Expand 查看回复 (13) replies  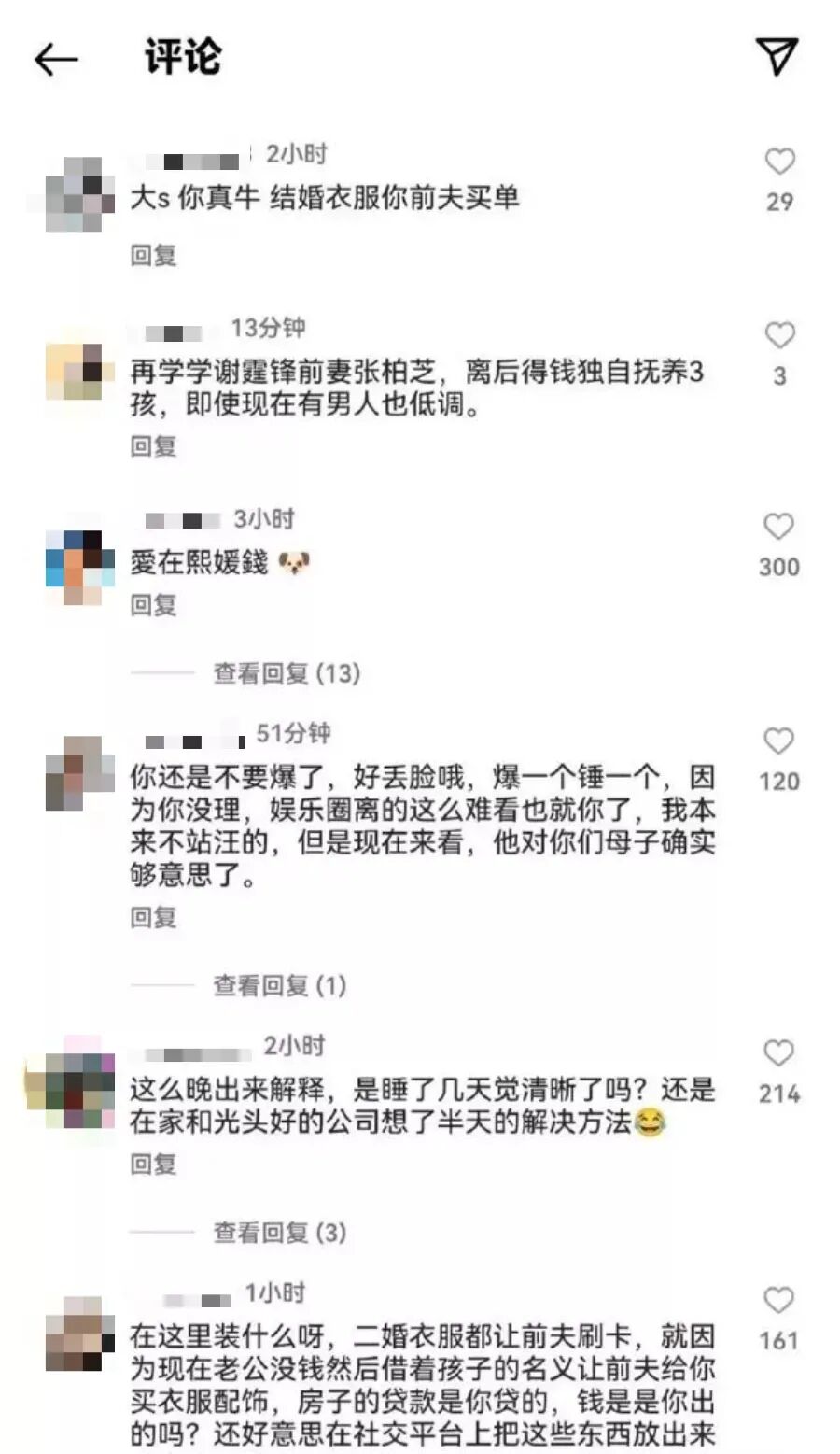(x=287, y=673)
